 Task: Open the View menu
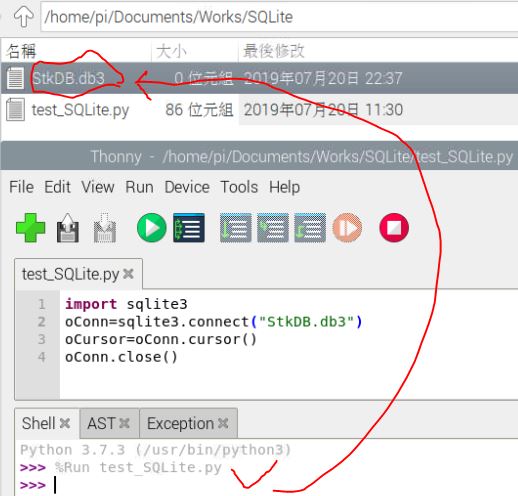(x=98, y=187)
